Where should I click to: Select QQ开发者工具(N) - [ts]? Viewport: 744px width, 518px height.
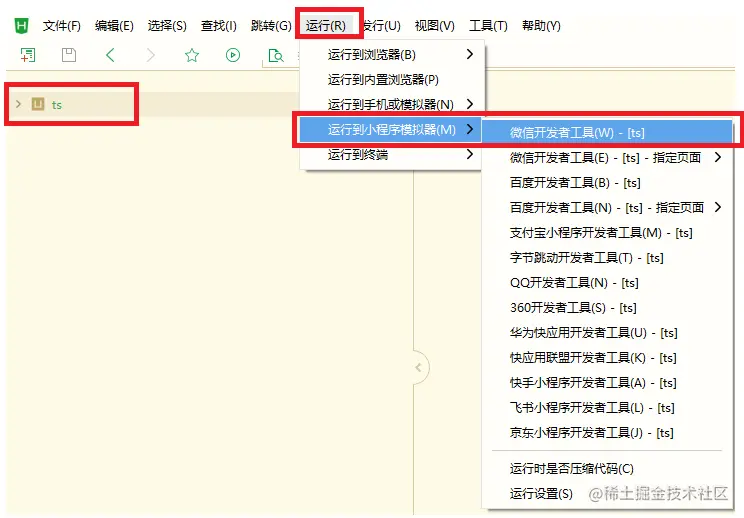pyautogui.click(x=607, y=283)
